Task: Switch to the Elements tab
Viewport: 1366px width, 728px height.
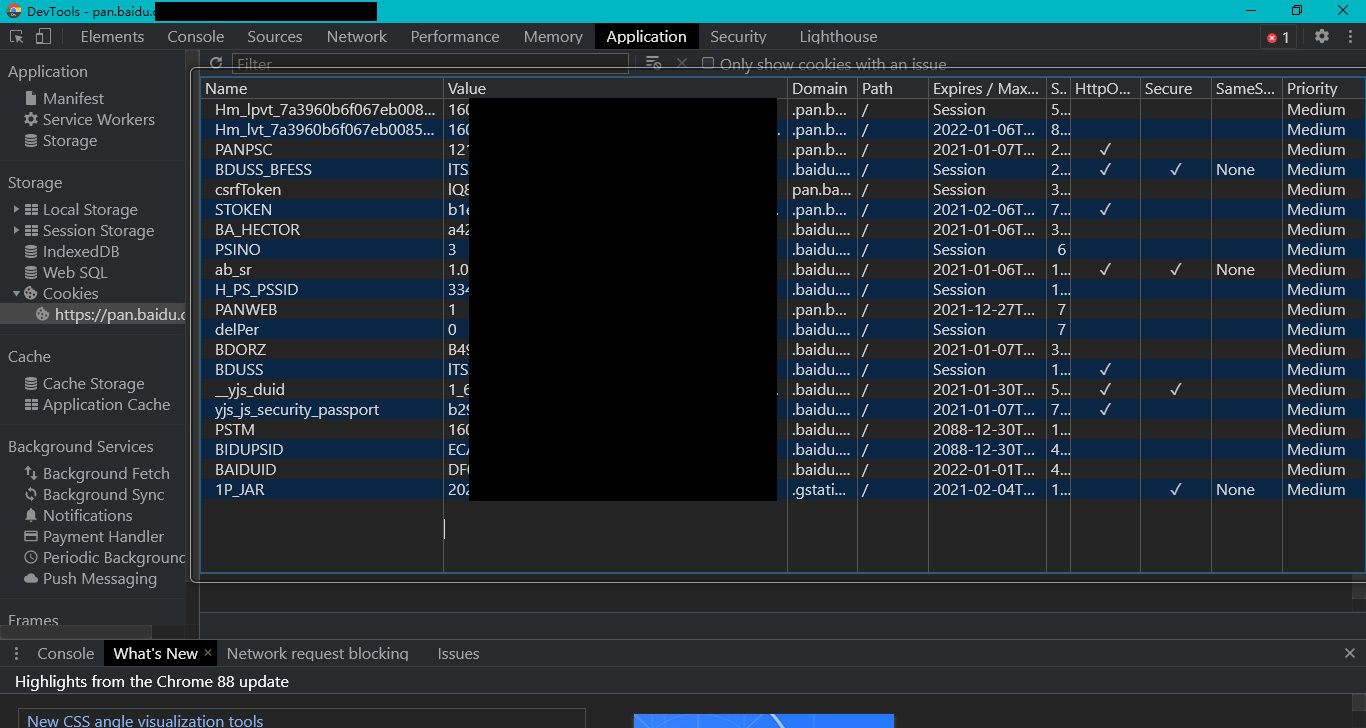Action: point(112,36)
